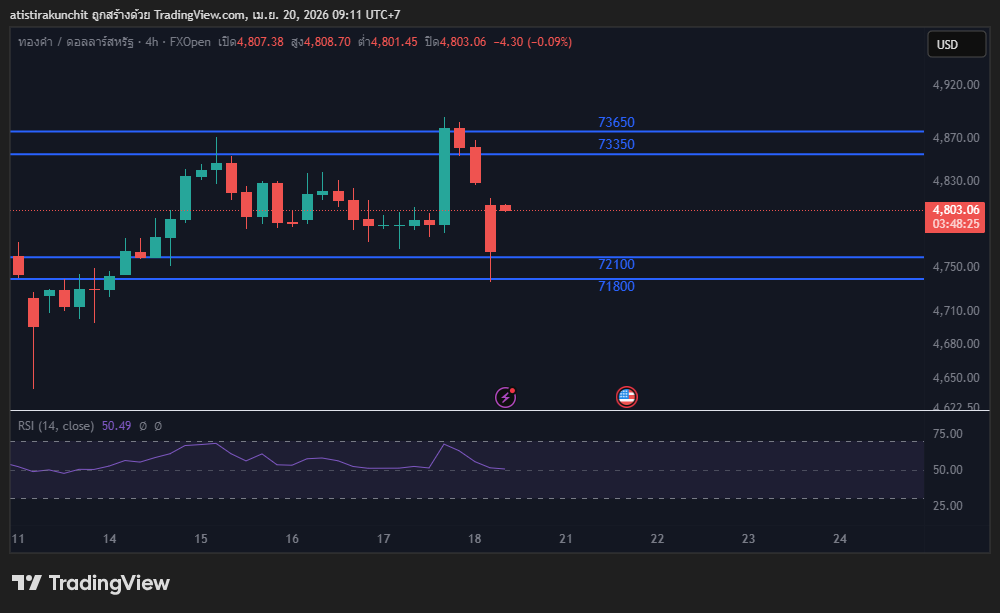Click the 4h interval in the chart legend
The image size is (1000, 613).
[x=153, y=42]
